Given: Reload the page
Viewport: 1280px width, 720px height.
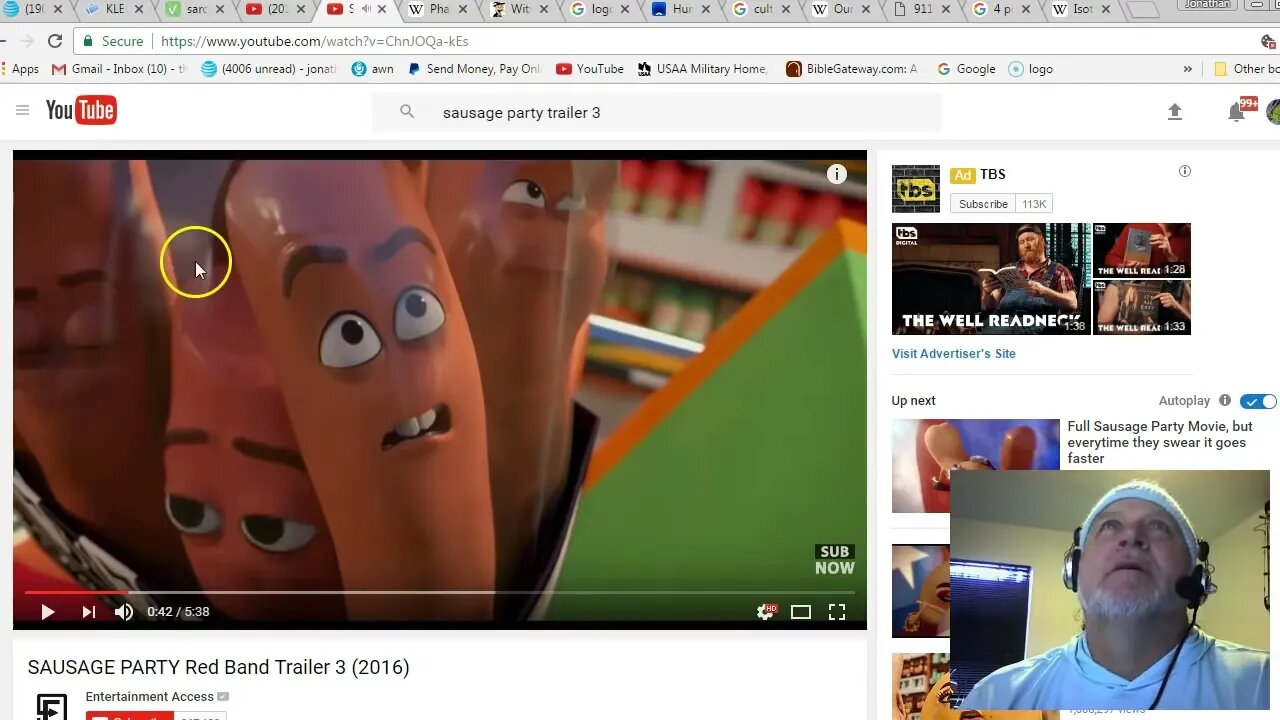Looking at the screenshot, I should coord(55,41).
